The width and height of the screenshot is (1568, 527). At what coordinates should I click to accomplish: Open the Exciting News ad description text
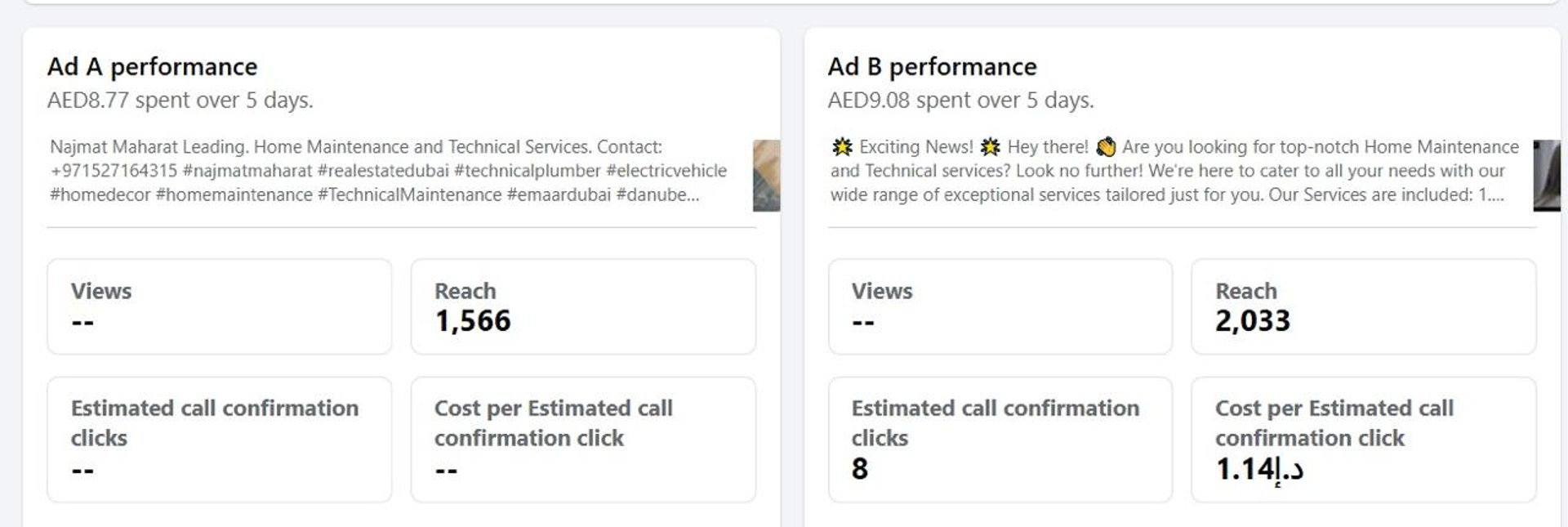tap(1174, 171)
